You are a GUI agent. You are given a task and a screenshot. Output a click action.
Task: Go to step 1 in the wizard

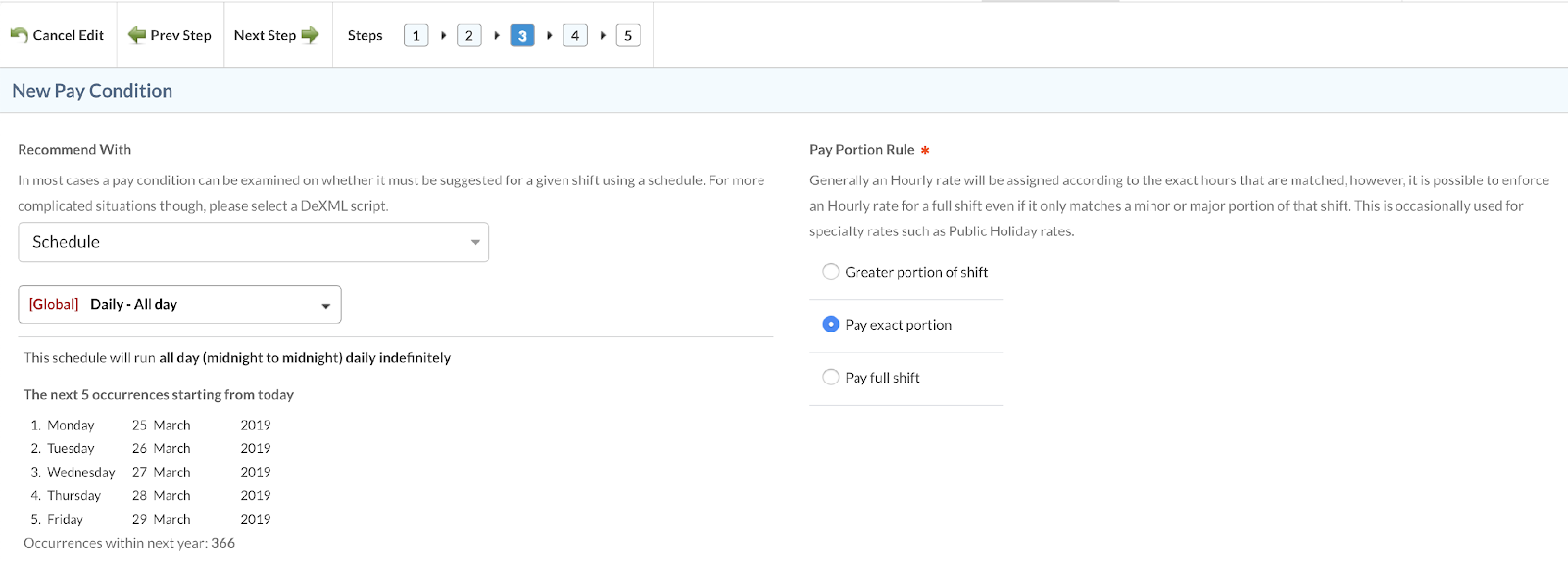(416, 36)
